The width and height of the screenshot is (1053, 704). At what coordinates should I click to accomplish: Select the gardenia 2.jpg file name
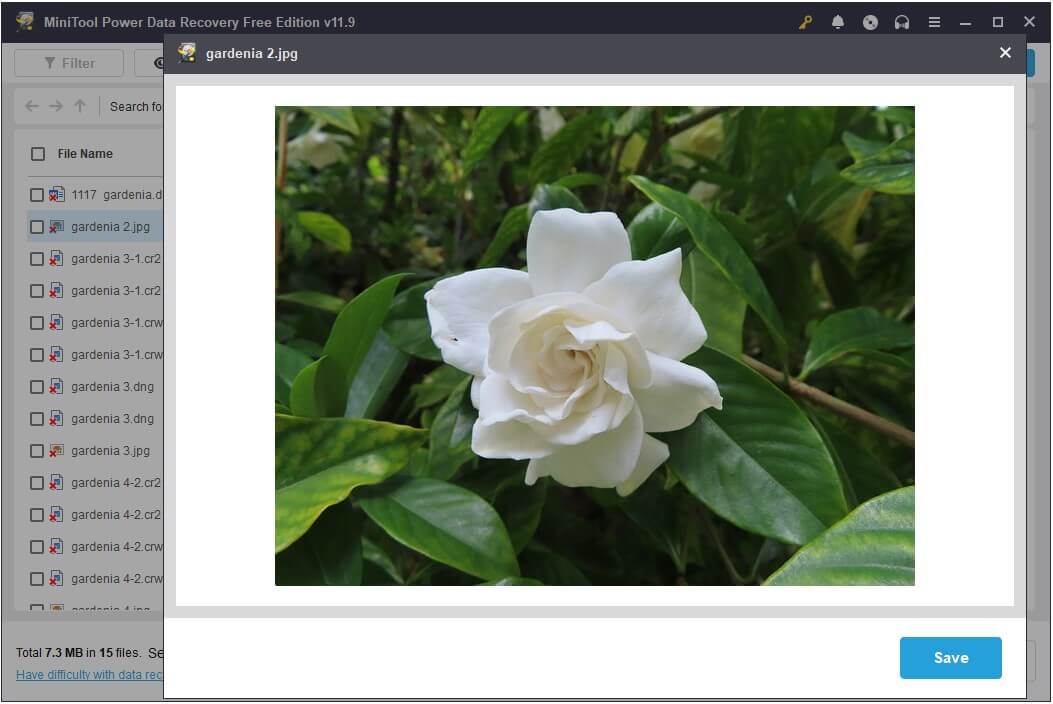(110, 227)
